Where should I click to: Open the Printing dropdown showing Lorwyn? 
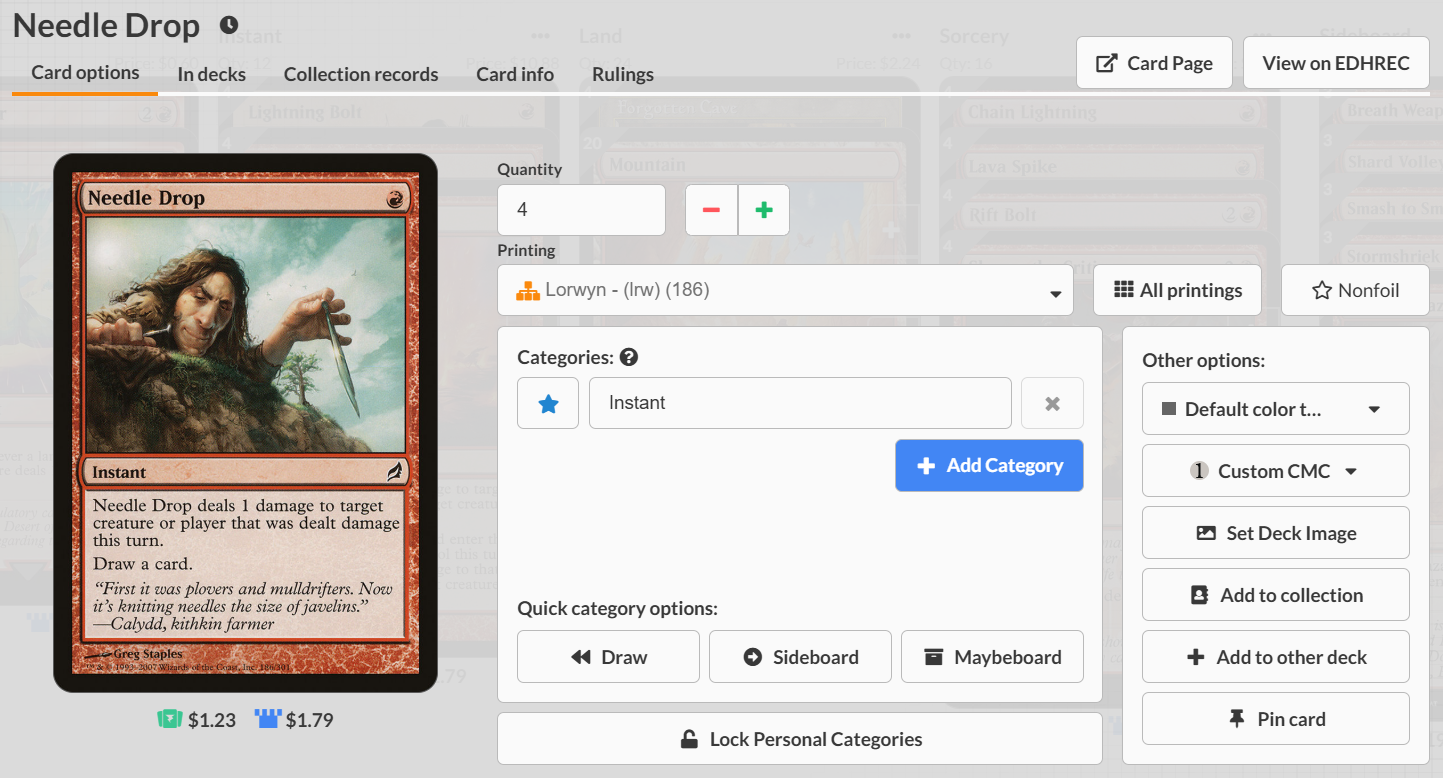click(785, 290)
